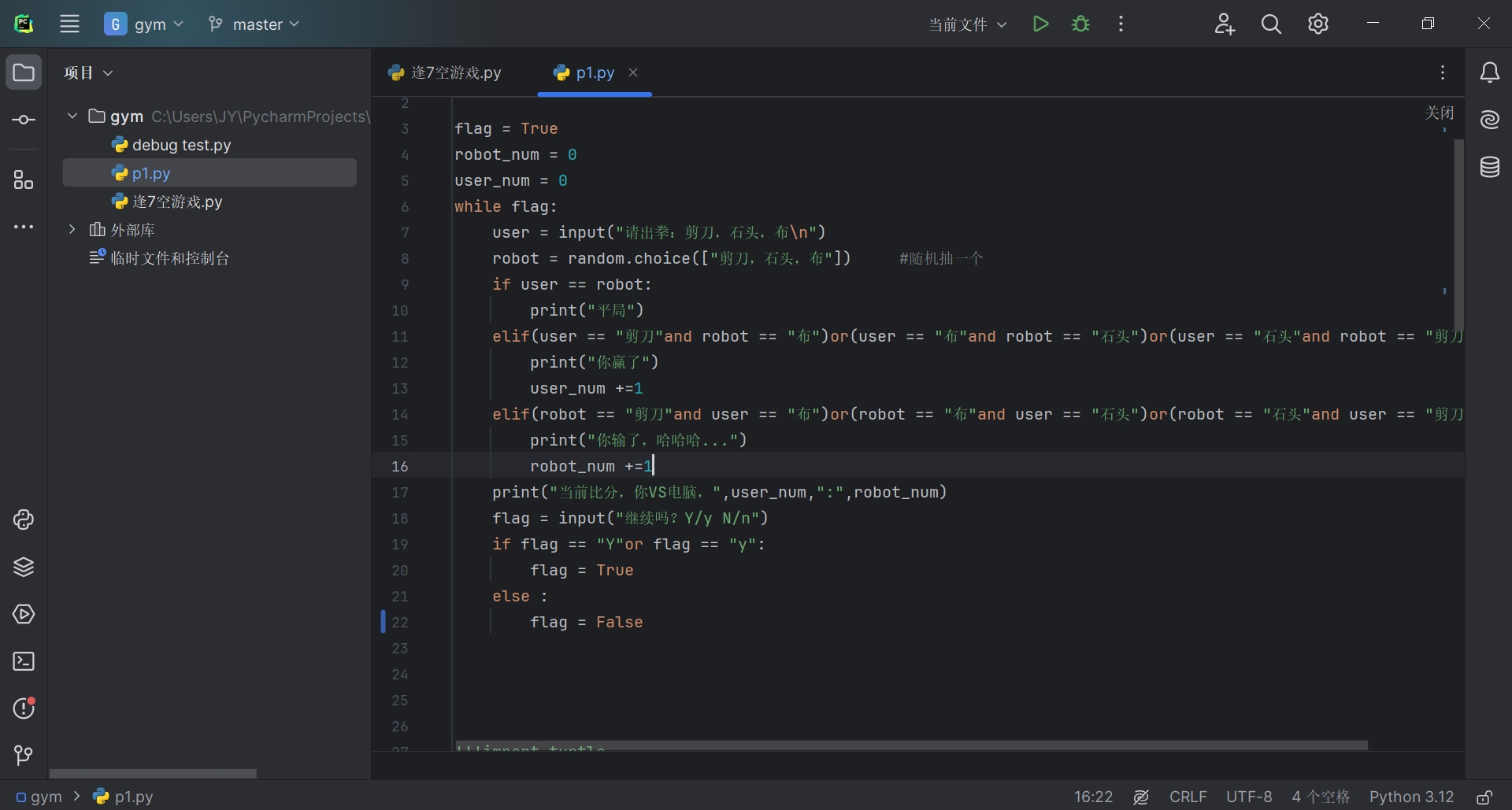Open more run actions menu

point(1121,24)
